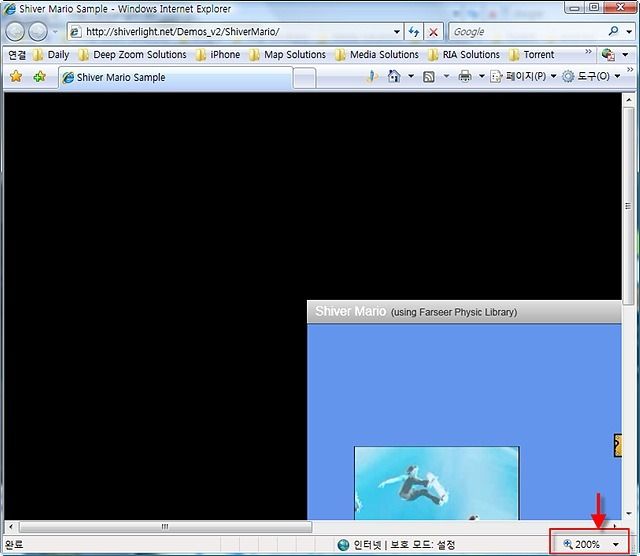Open the recent pages dropdown arrow
The height and width of the screenshot is (556, 640).
pyautogui.click(x=55, y=31)
